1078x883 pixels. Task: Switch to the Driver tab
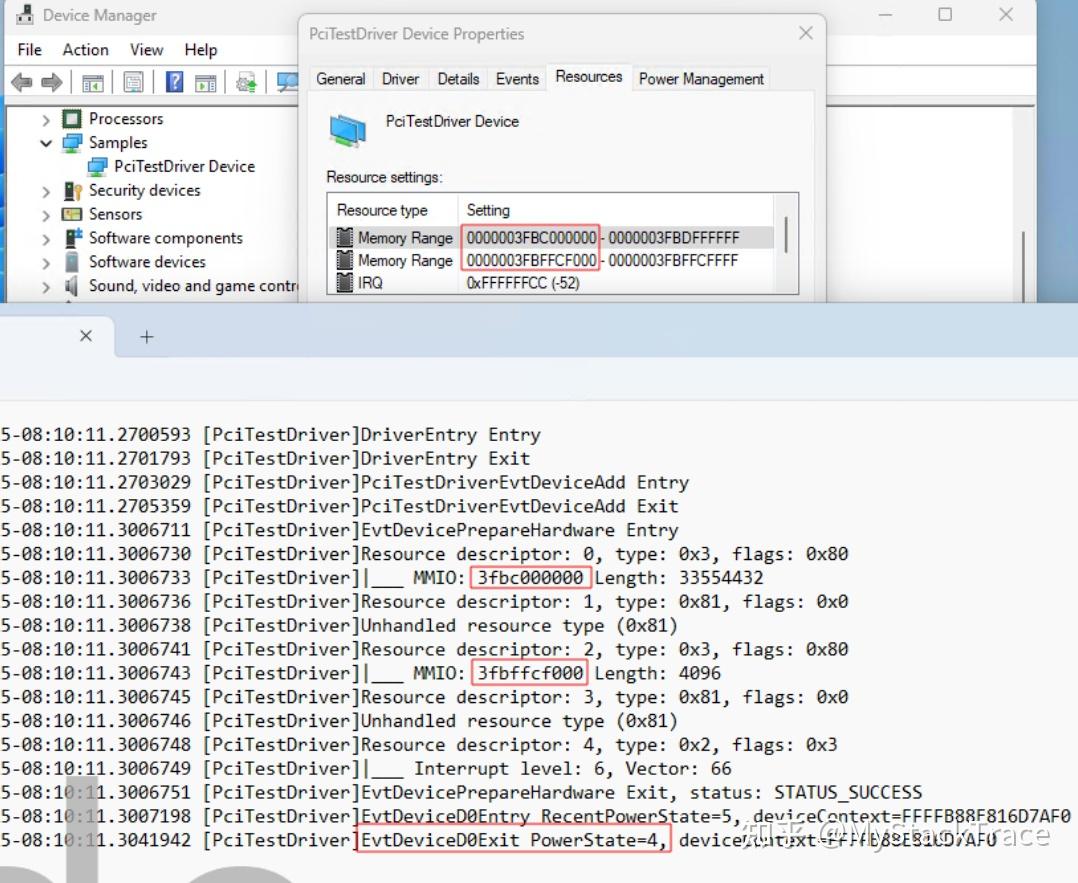tap(400, 78)
